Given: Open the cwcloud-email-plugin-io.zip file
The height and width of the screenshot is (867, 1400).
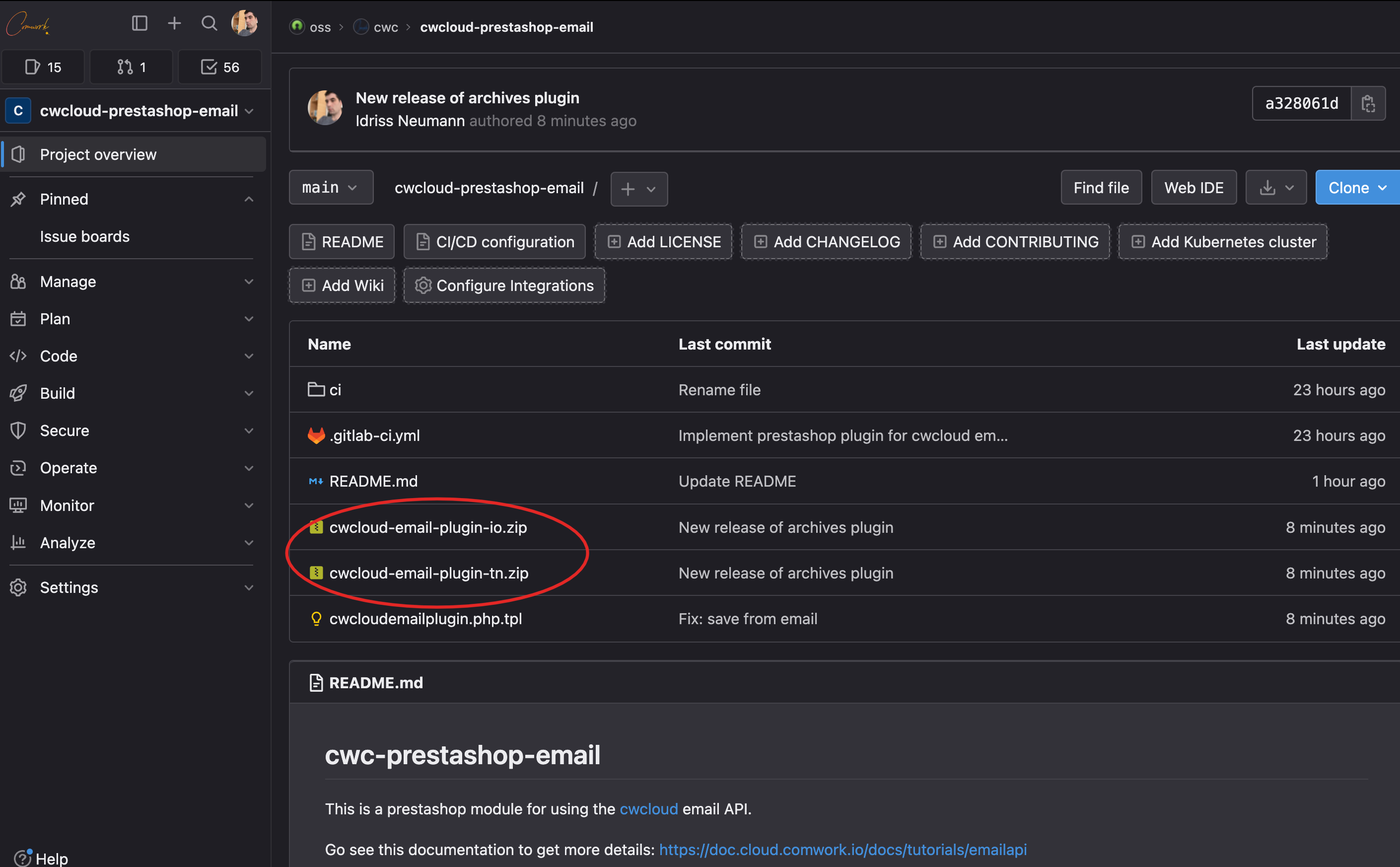Looking at the screenshot, I should pos(428,527).
